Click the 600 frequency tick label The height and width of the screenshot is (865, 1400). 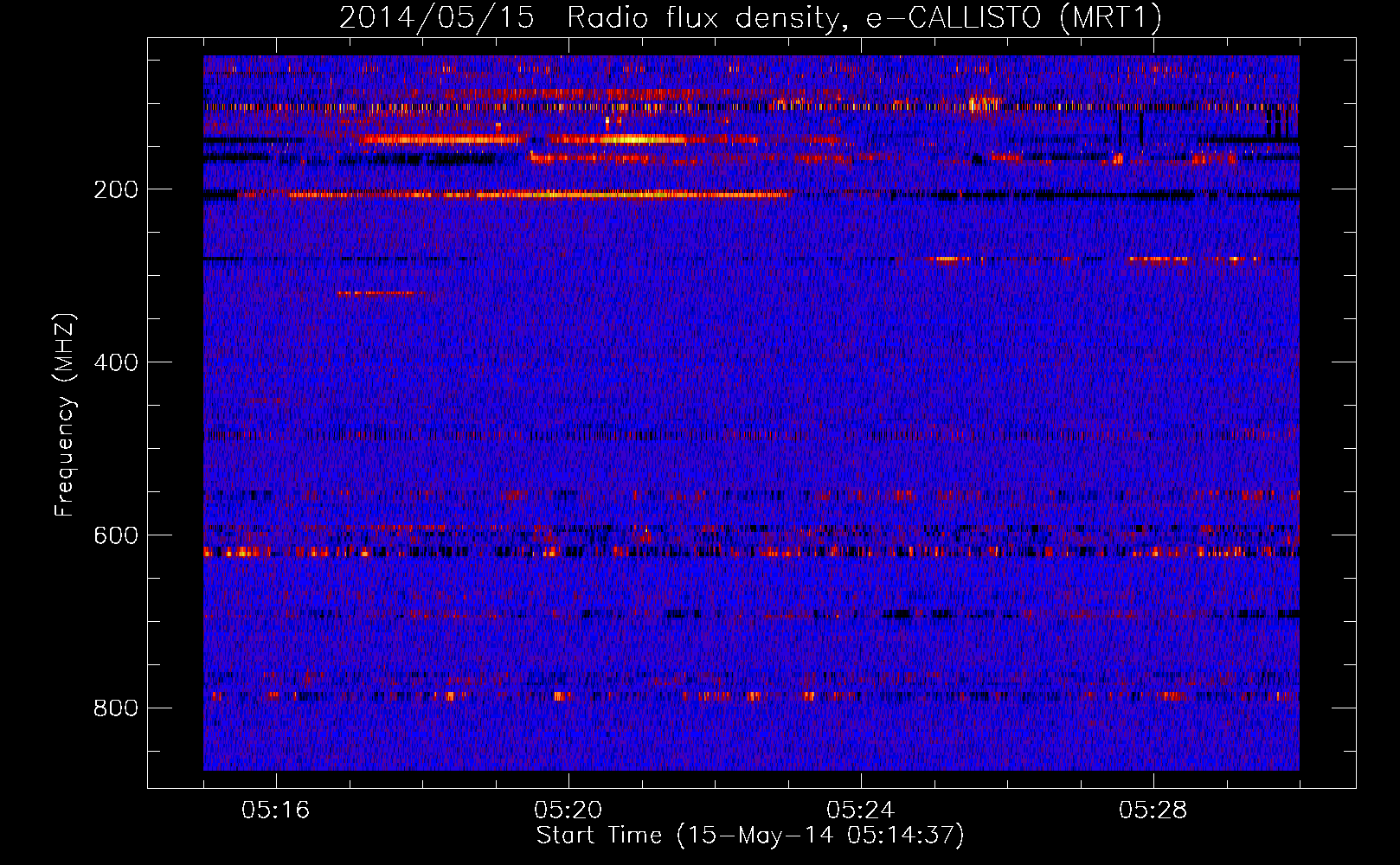click(116, 535)
